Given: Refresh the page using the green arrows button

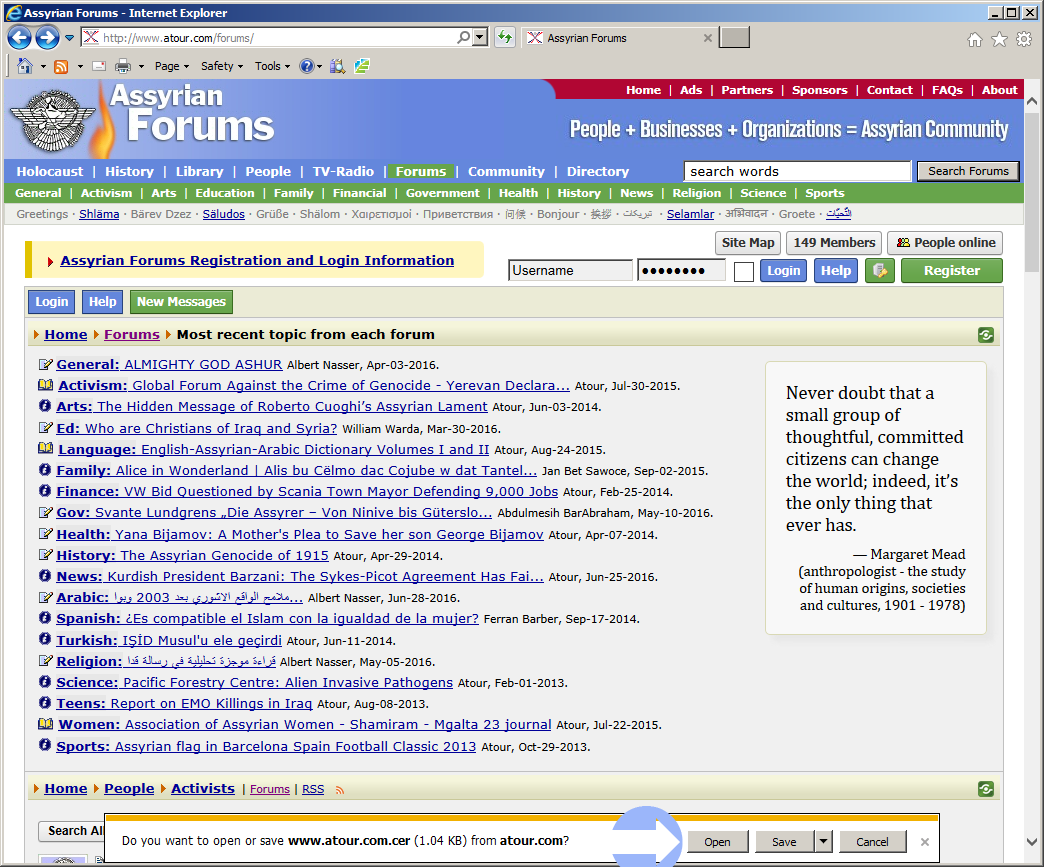Looking at the screenshot, I should click(x=505, y=37).
